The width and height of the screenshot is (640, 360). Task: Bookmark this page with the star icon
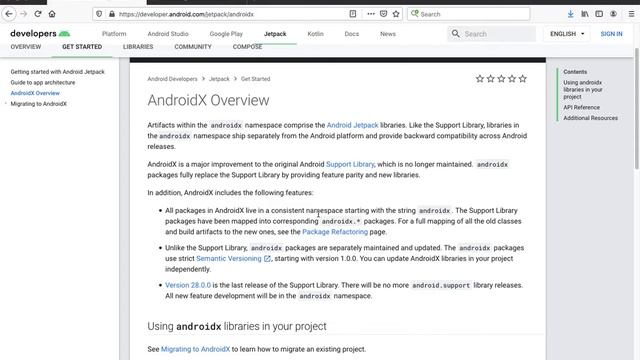point(396,14)
